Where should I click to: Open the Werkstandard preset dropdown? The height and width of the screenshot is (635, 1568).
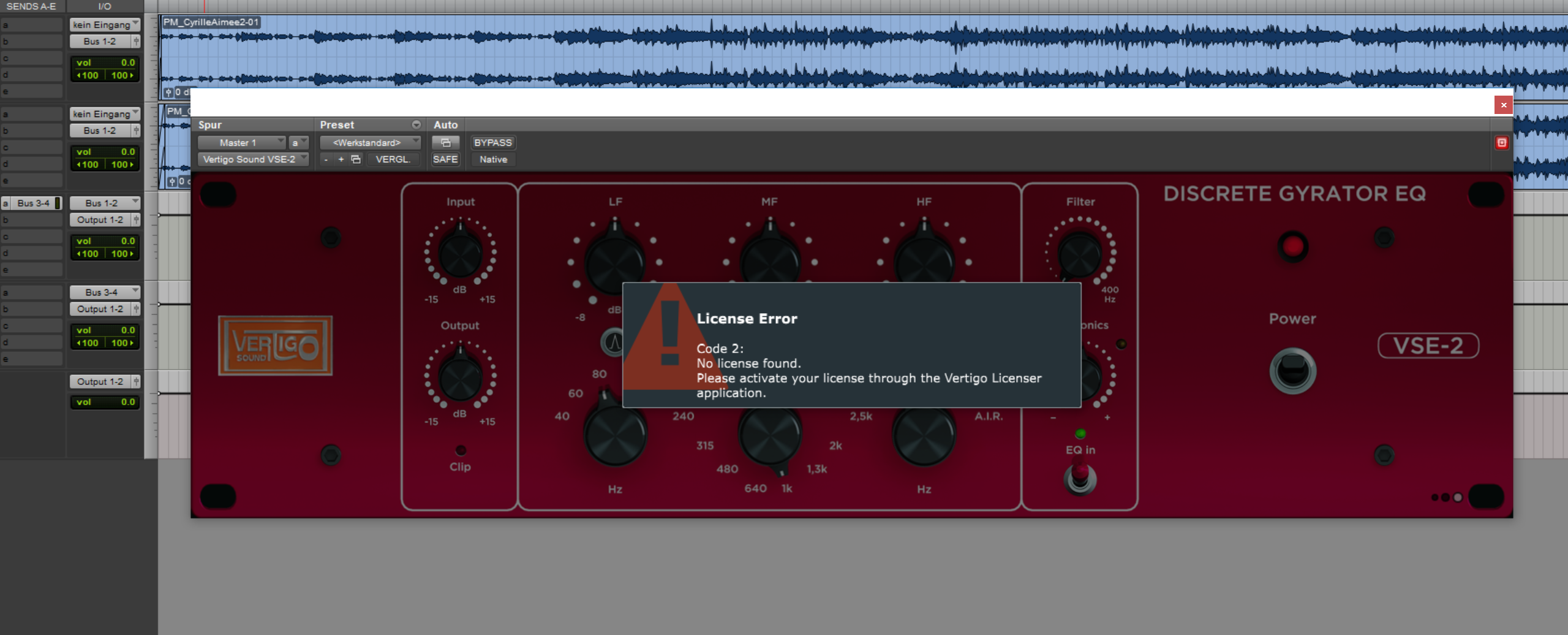click(370, 143)
